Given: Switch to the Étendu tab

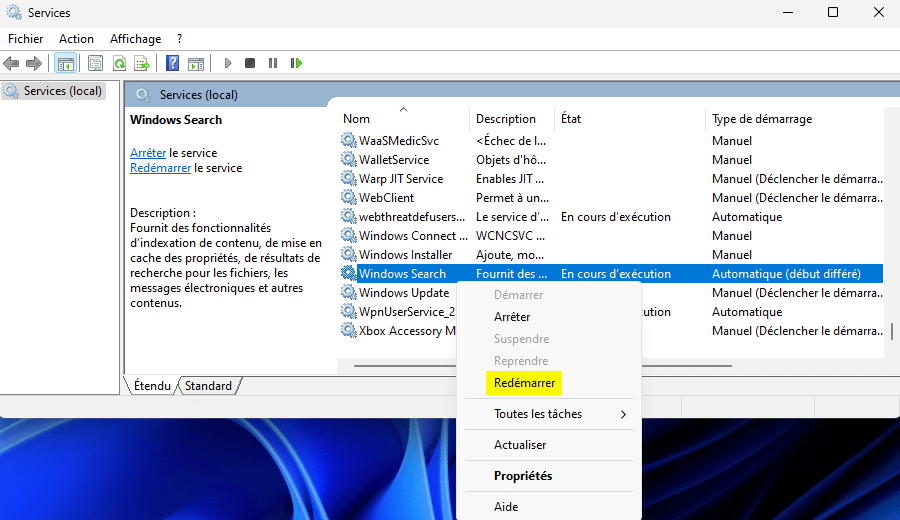Looking at the screenshot, I should (152, 386).
